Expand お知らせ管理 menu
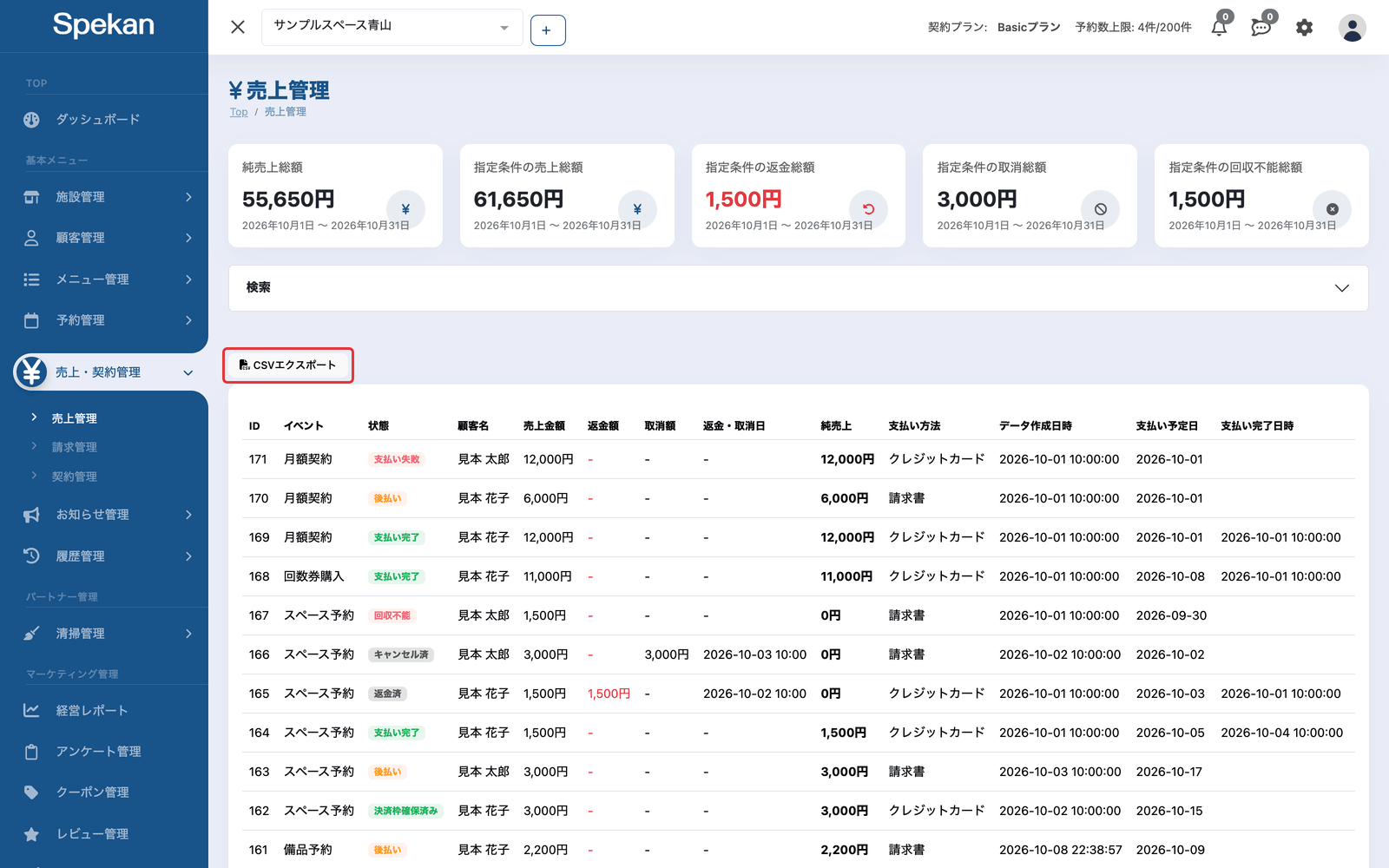 tap(104, 515)
